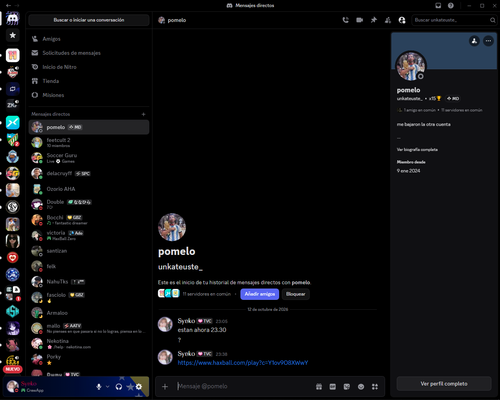The width and height of the screenshot is (500, 400).
Task: Open the emoji picker
Action: pyautogui.click(x=361, y=387)
